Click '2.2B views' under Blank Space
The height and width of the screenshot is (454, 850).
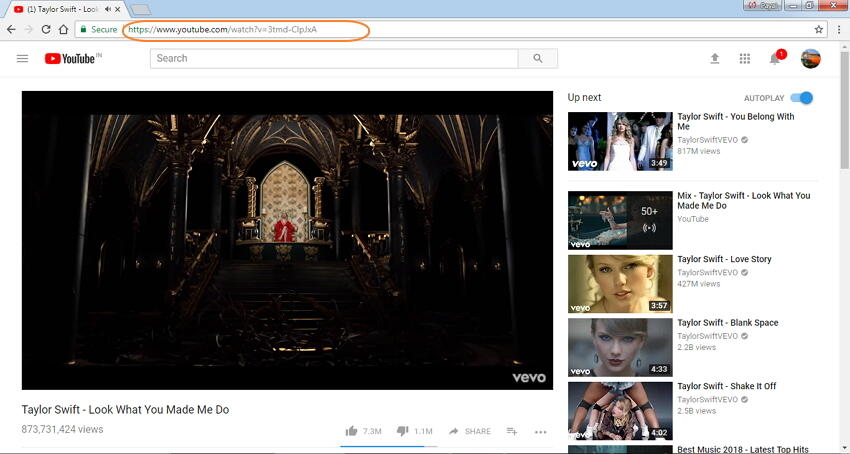(697, 347)
